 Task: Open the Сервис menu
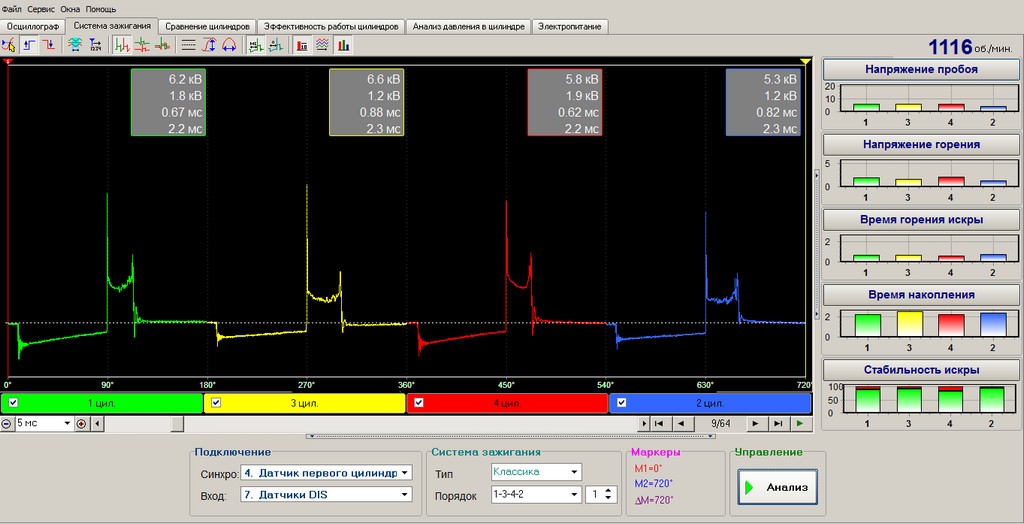coord(42,9)
